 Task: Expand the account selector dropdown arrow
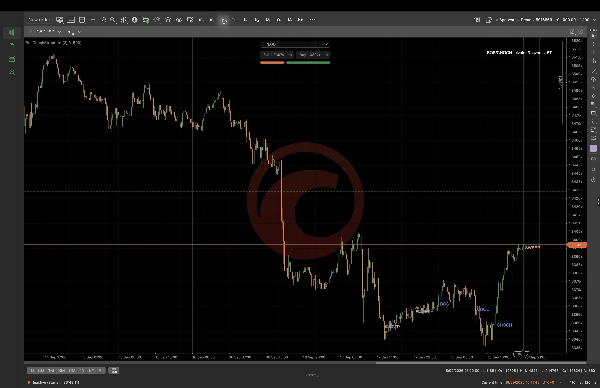(x=595, y=20)
